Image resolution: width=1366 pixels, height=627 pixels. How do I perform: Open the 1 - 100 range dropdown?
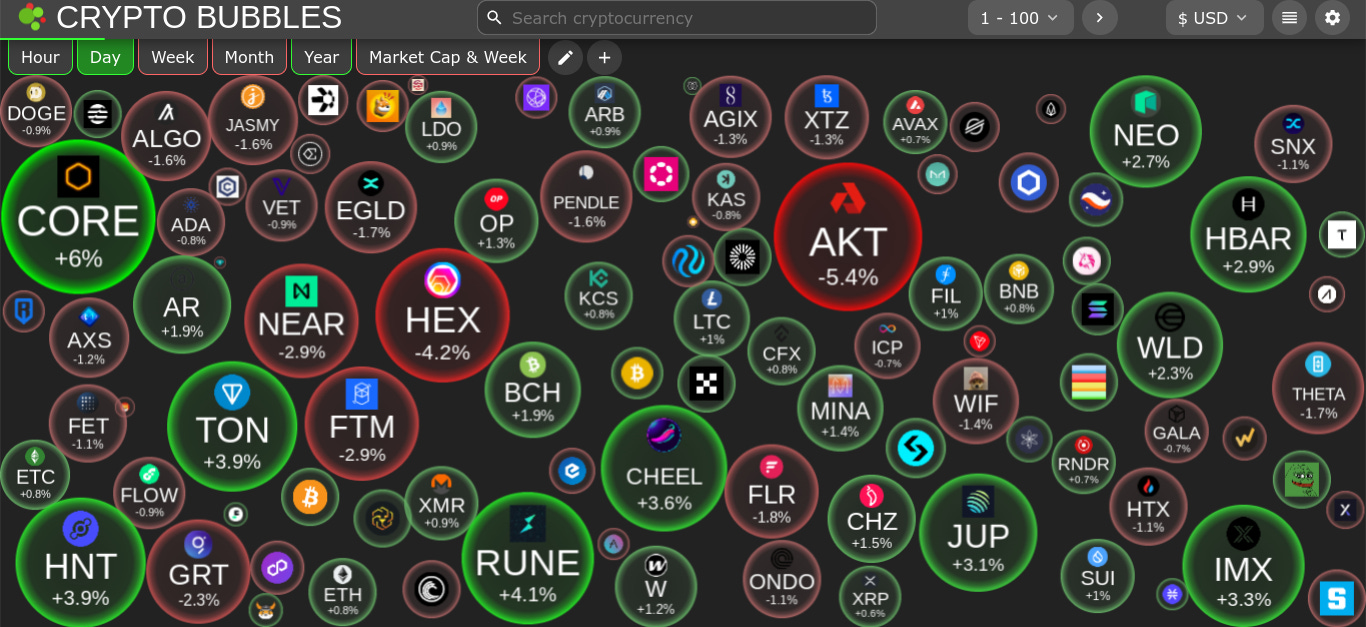pyautogui.click(x=1021, y=18)
